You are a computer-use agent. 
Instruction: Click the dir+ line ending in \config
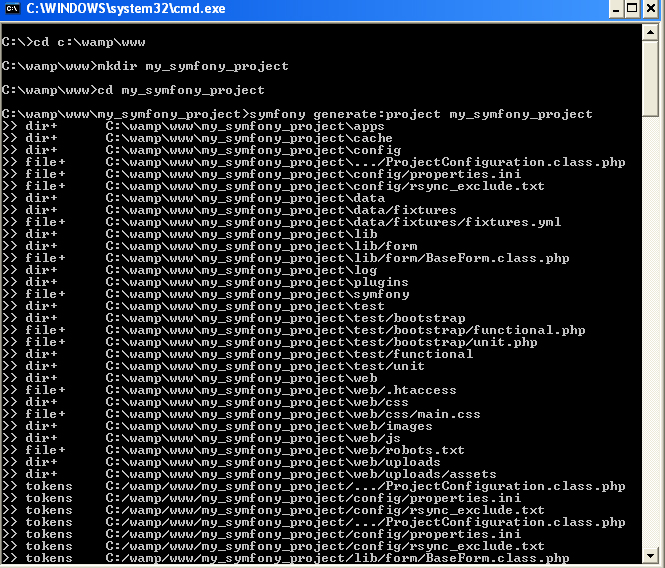pyautogui.click(x=201, y=150)
